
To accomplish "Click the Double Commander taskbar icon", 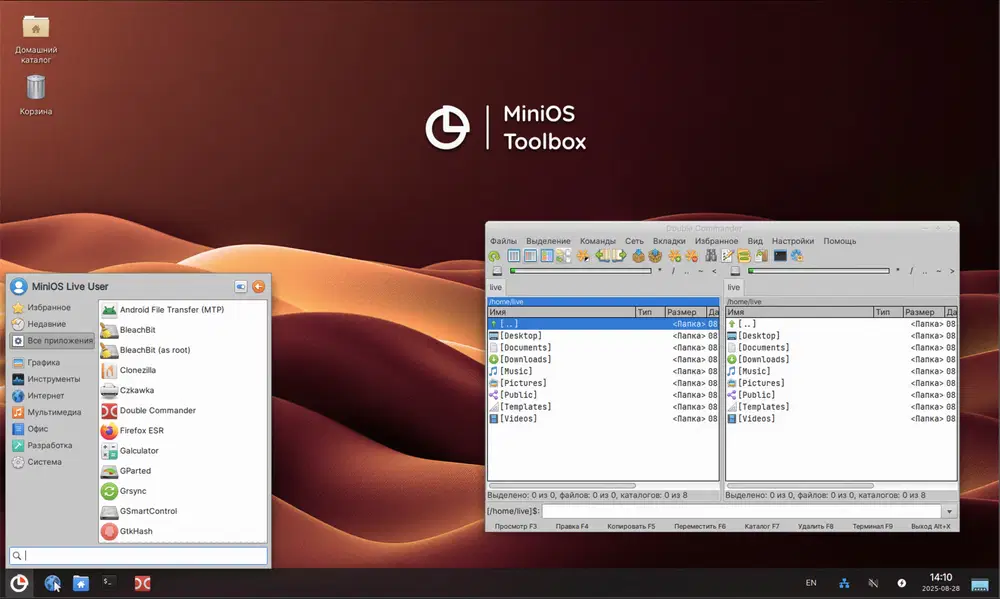I will (x=143, y=583).
